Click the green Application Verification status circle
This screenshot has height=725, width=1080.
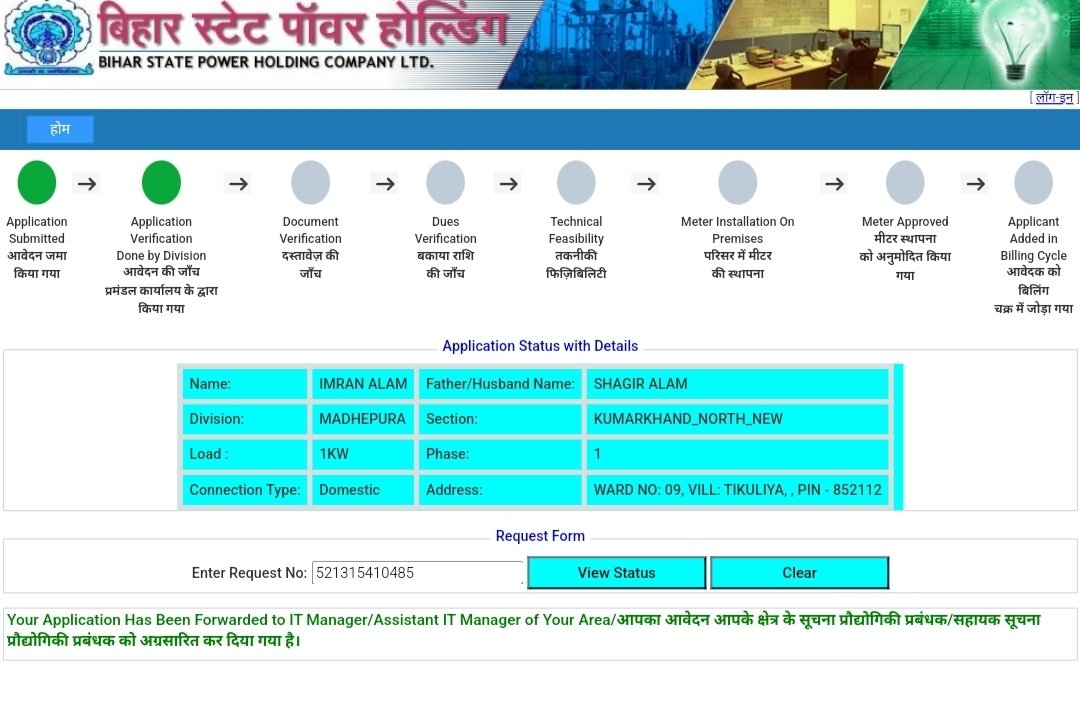pyautogui.click(x=161, y=182)
